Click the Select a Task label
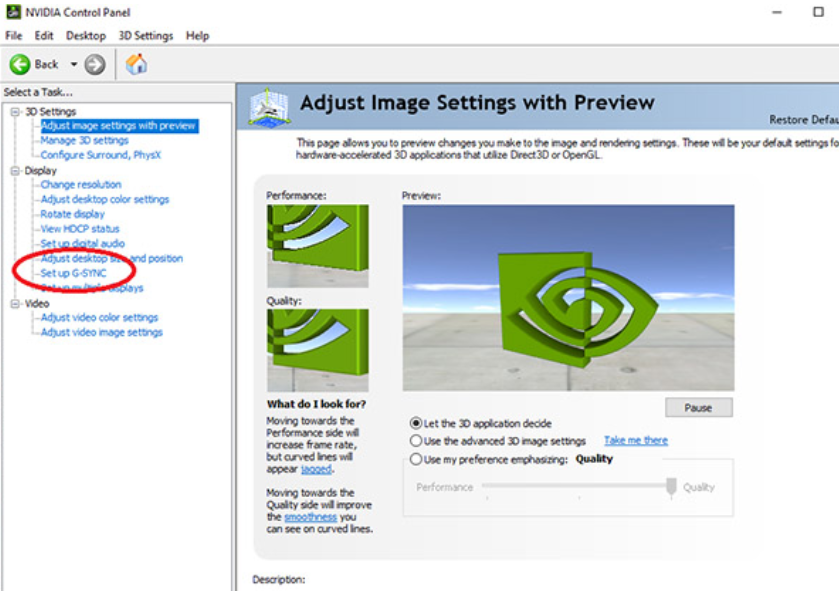The image size is (839, 591). point(38,93)
